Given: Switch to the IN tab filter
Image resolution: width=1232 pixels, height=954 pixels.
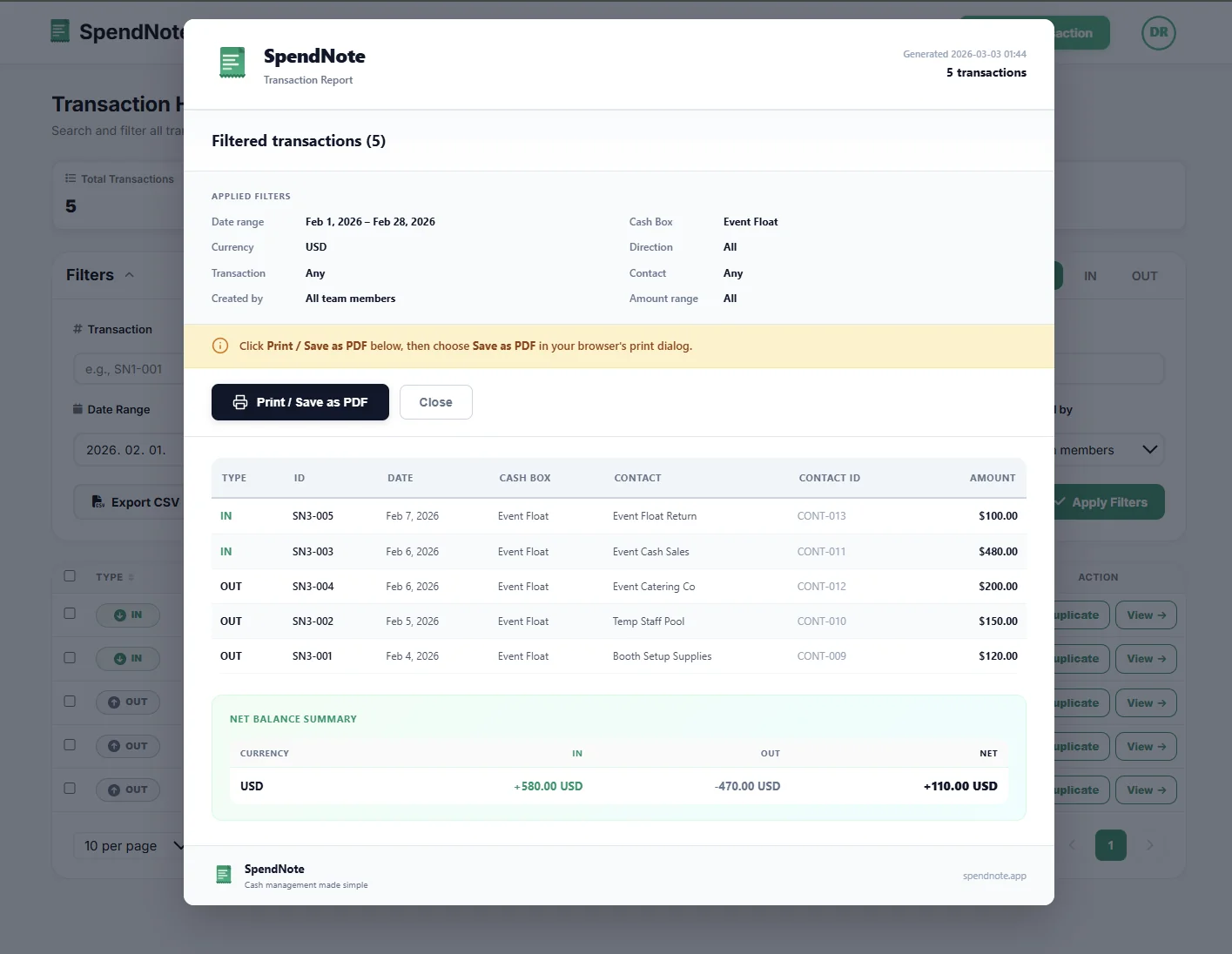Looking at the screenshot, I should pos(1089,276).
